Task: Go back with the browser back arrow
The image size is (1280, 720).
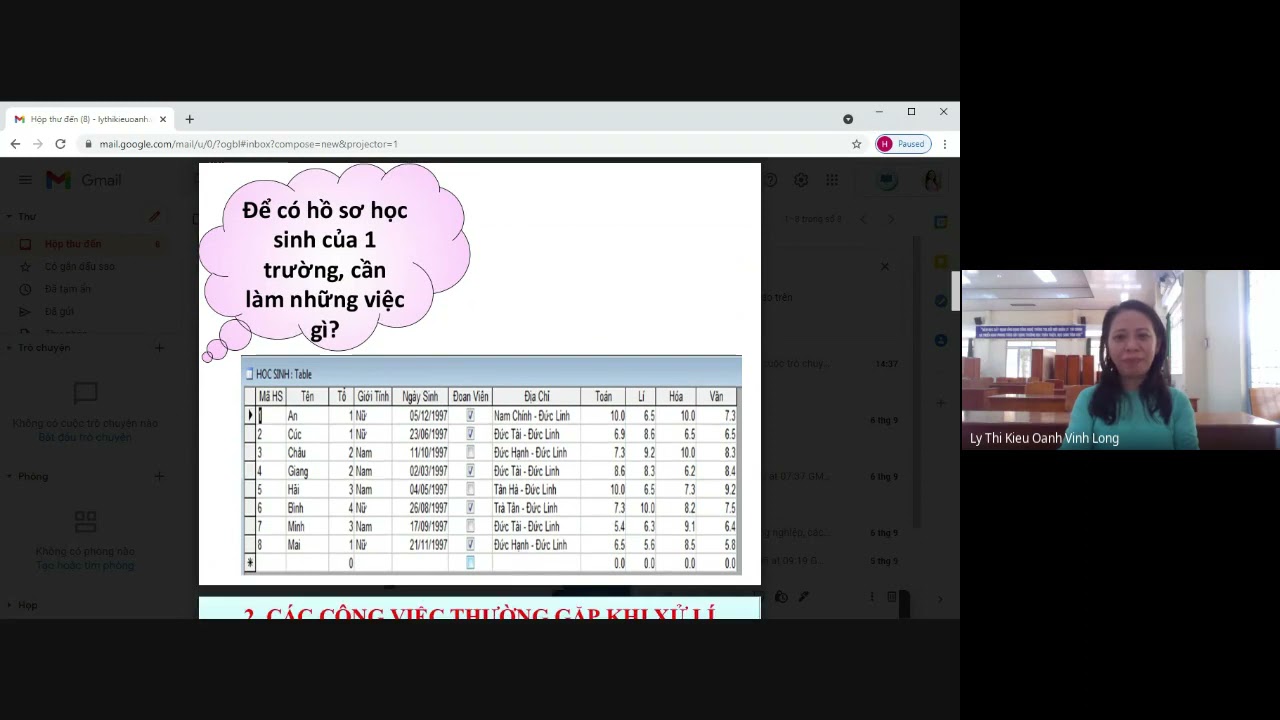Action: (15, 144)
